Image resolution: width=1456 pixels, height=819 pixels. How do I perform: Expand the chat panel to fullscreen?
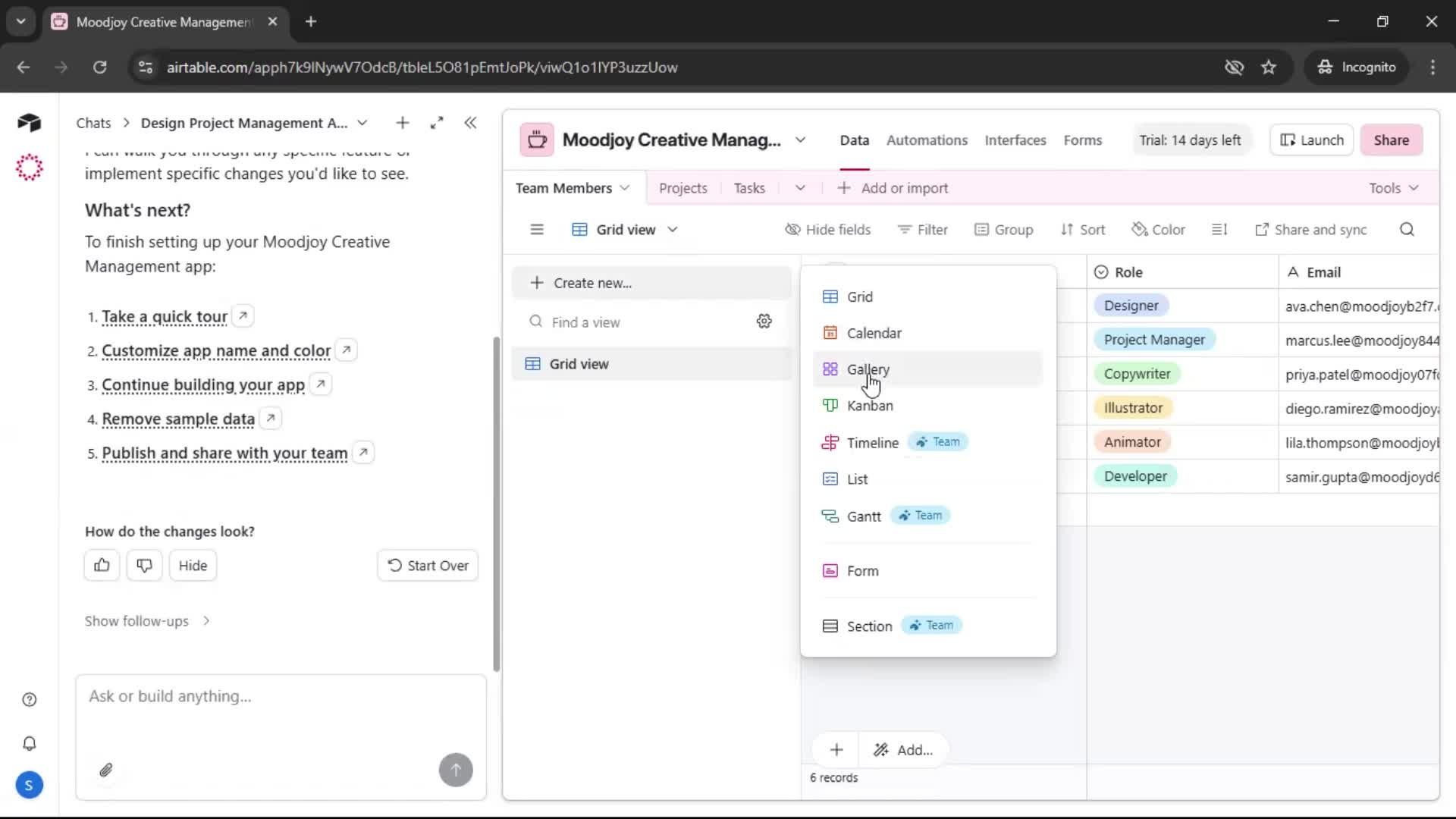[437, 123]
